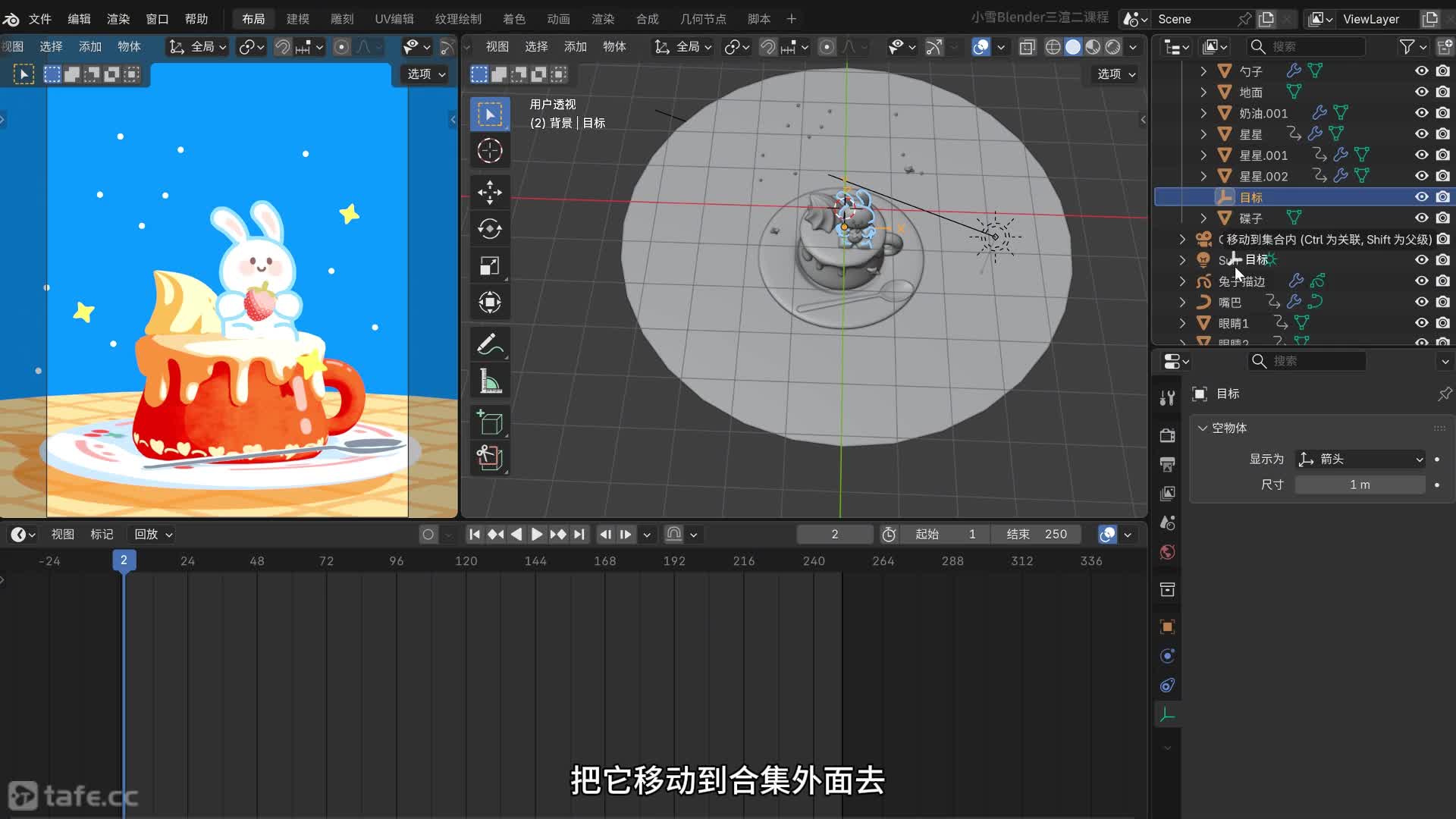
Task: Select the box select tool in 3D viewport toolbar
Action: 490,115
